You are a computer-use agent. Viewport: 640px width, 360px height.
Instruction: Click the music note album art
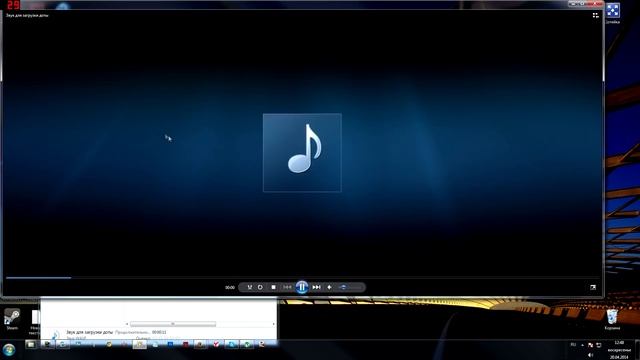click(x=302, y=152)
